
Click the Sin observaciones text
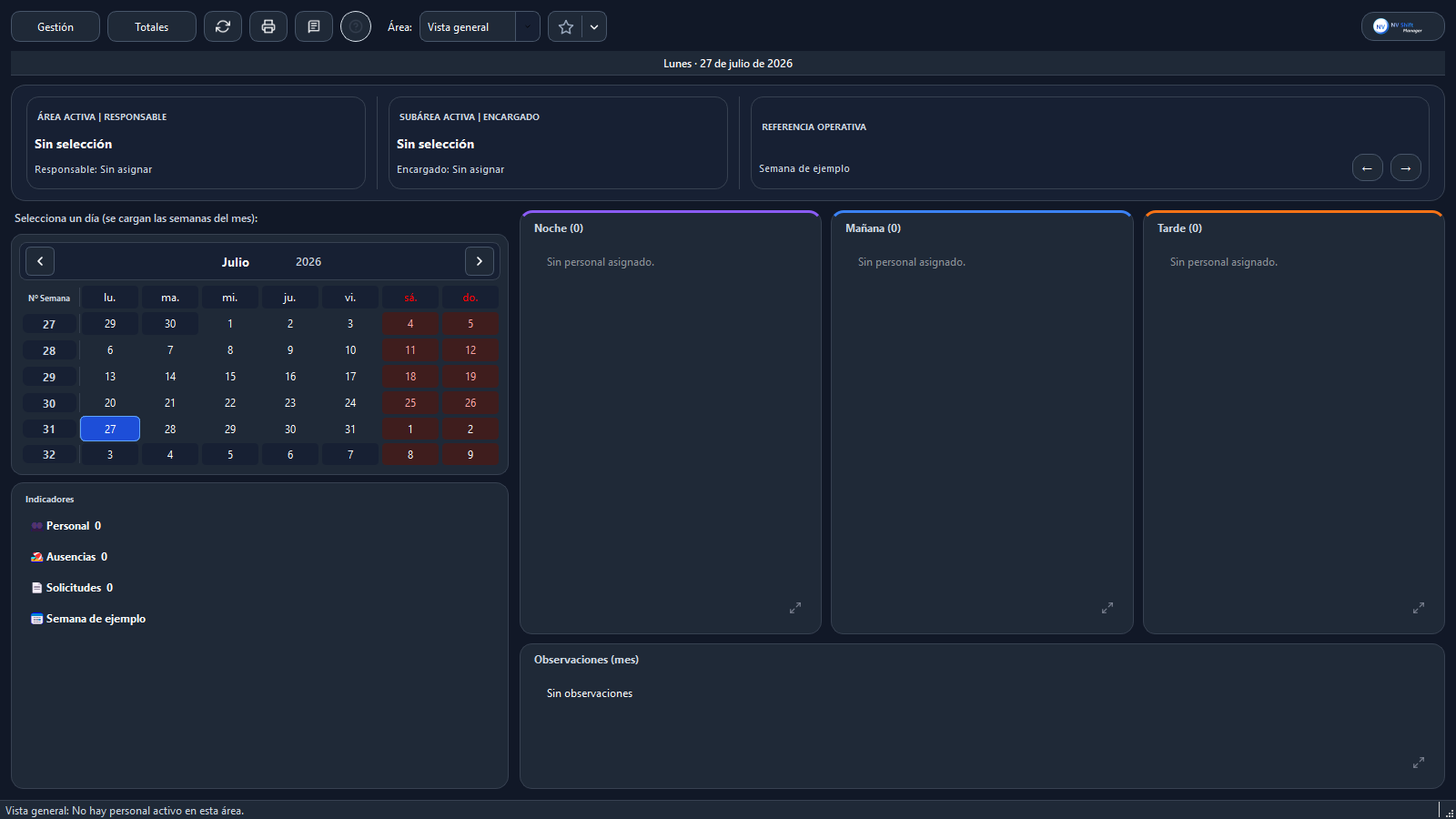coord(590,693)
